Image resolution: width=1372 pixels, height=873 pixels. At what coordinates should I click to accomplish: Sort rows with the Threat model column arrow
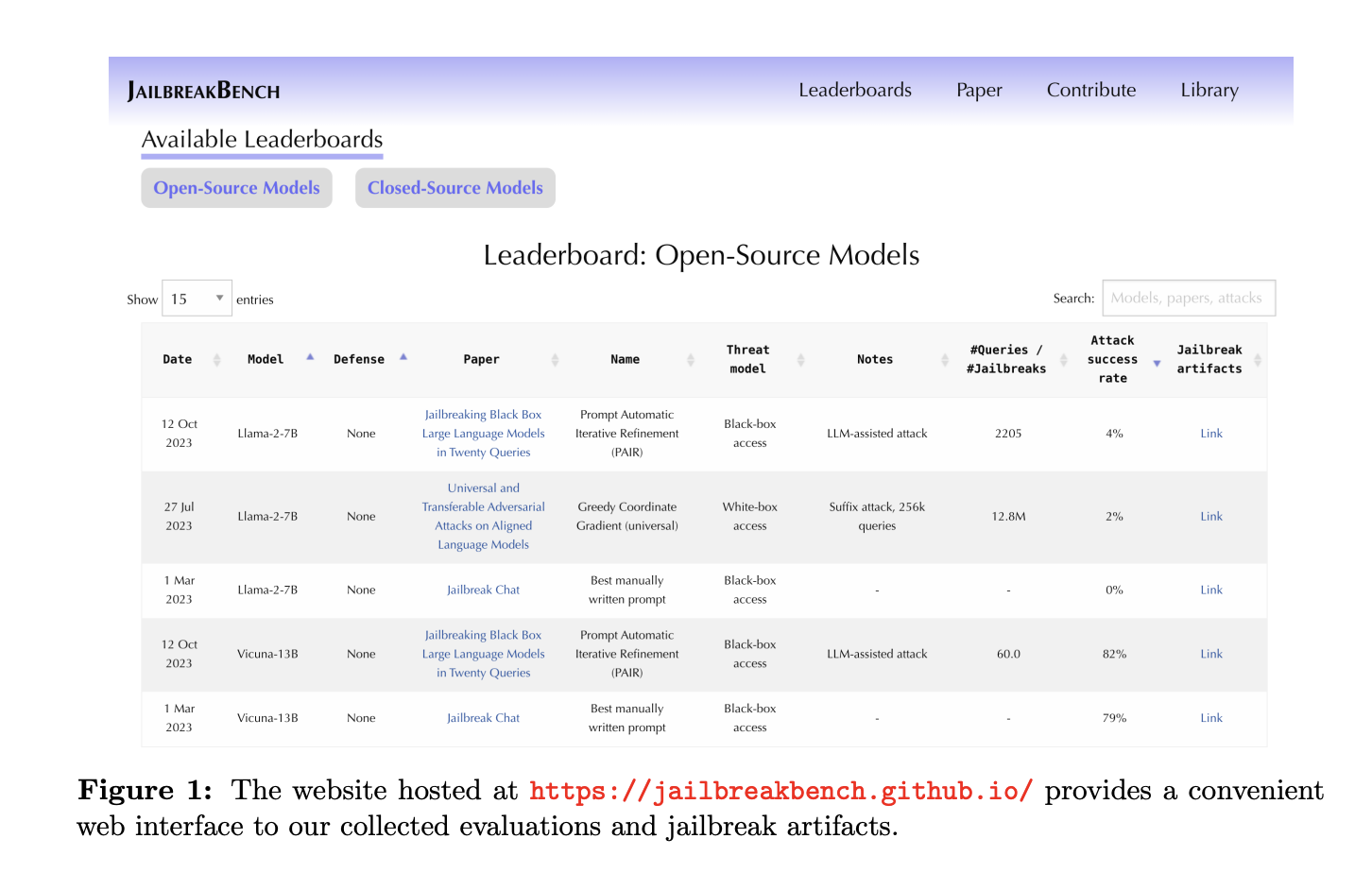801,359
